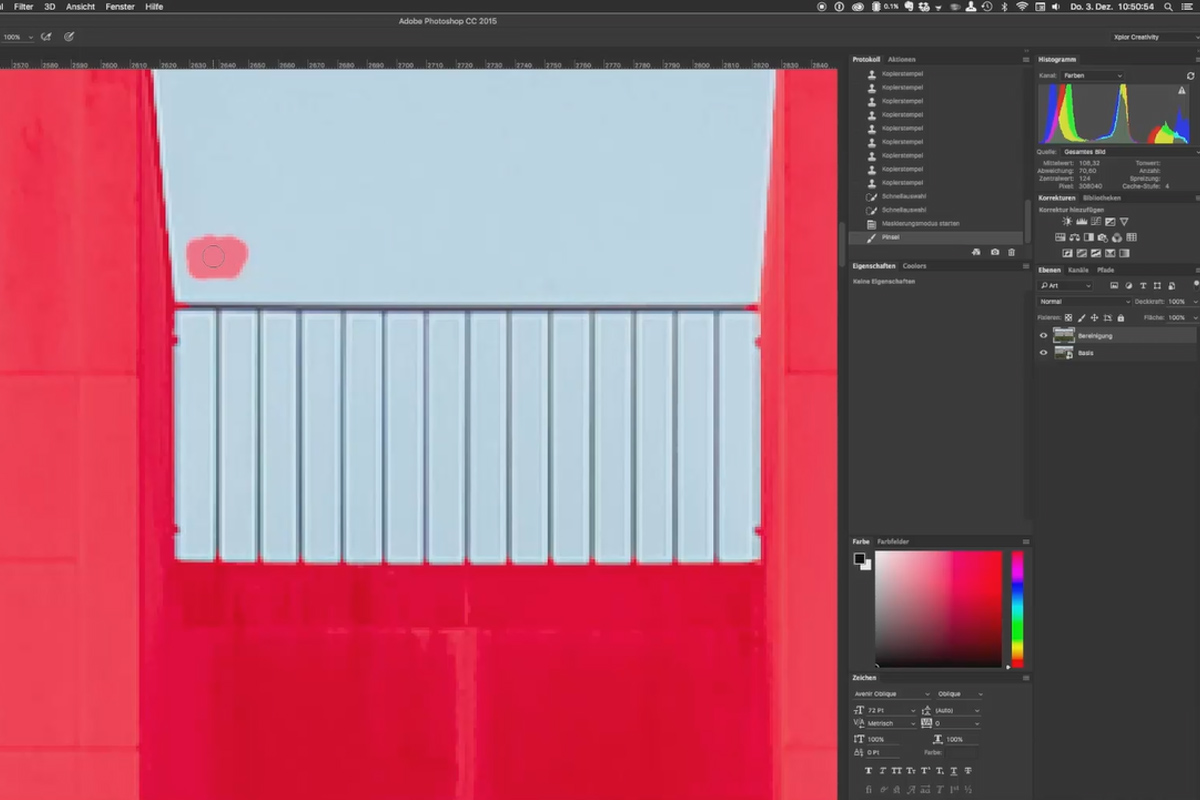Add a Selective Color adjustment icon
This screenshot has width=1200, height=800.
point(1110,253)
